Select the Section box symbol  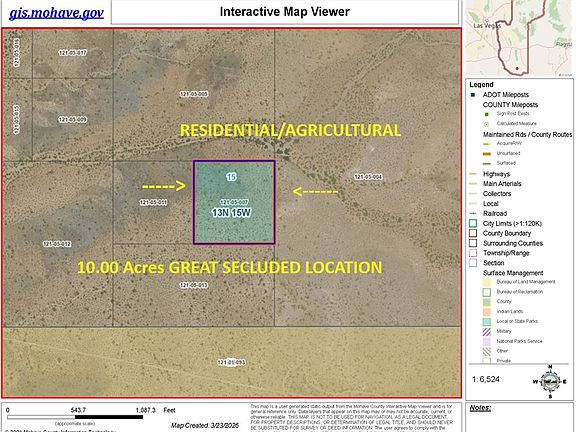click(473, 263)
